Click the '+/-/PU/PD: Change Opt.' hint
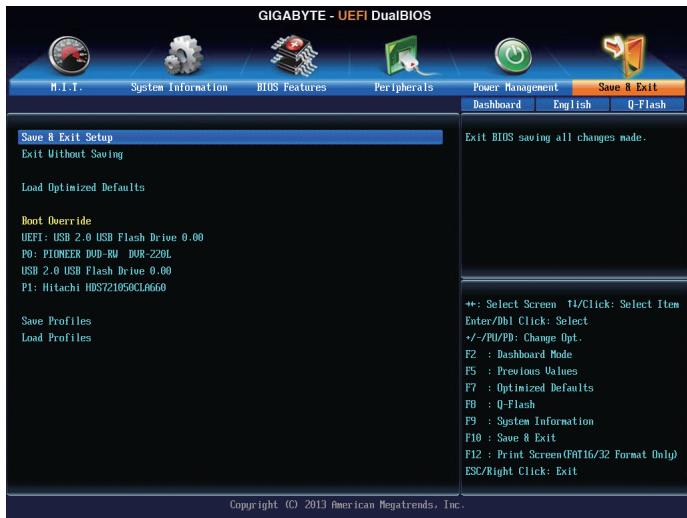The image size is (687, 518). coord(524,337)
